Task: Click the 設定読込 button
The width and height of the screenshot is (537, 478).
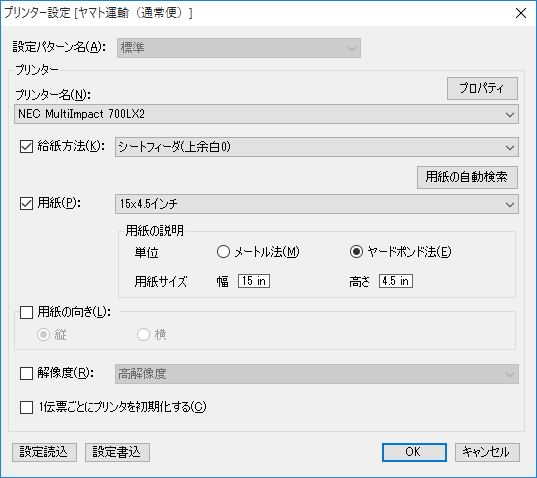Action: click(44, 452)
